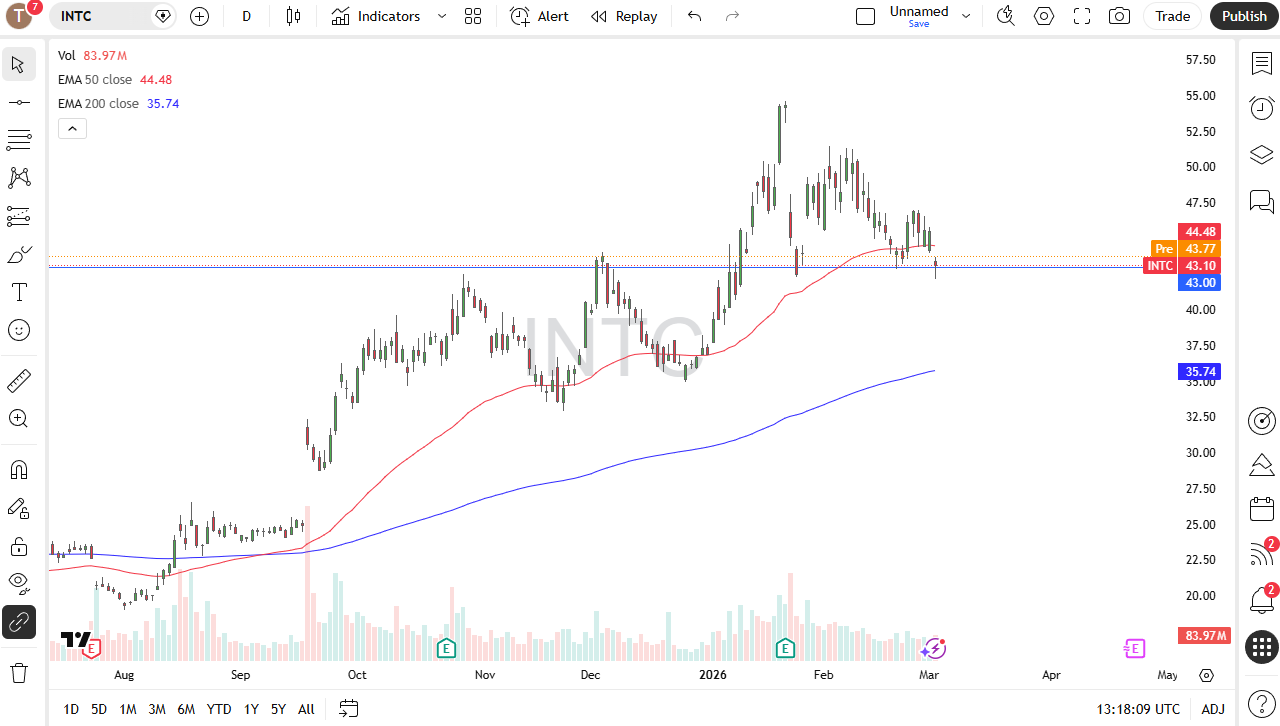Image resolution: width=1280 pixels, height=726 pixels.
Task: Select the brush drawing tool
Action: 19,254
